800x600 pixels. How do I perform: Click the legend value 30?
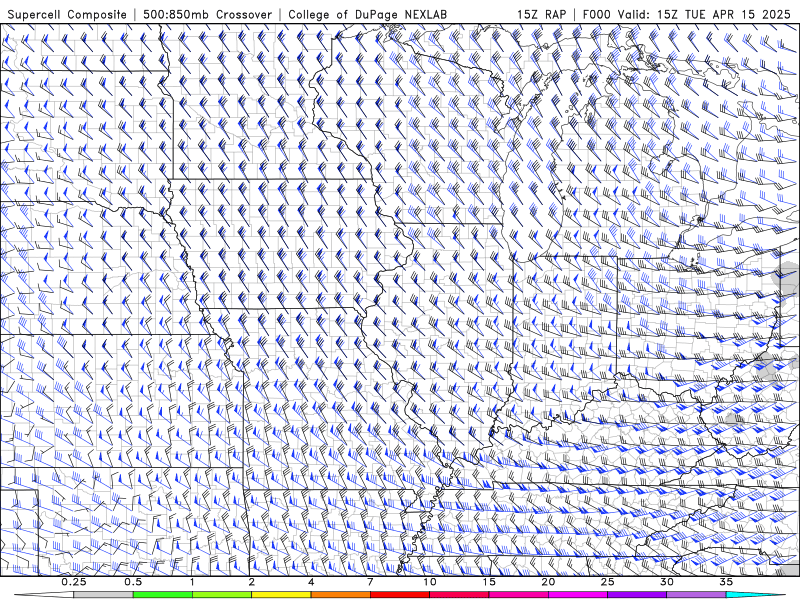[667, 582]
